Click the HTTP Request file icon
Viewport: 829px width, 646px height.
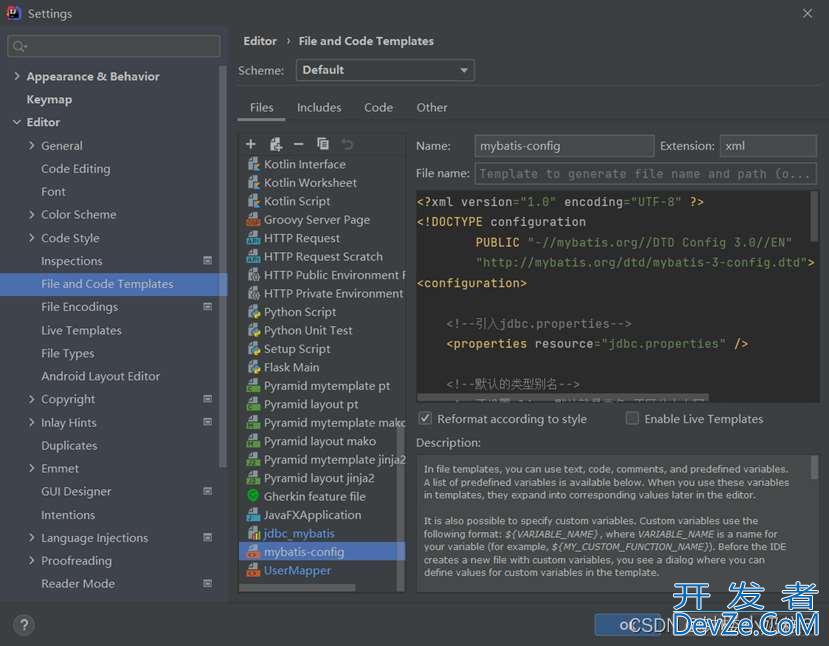point(254,238)
